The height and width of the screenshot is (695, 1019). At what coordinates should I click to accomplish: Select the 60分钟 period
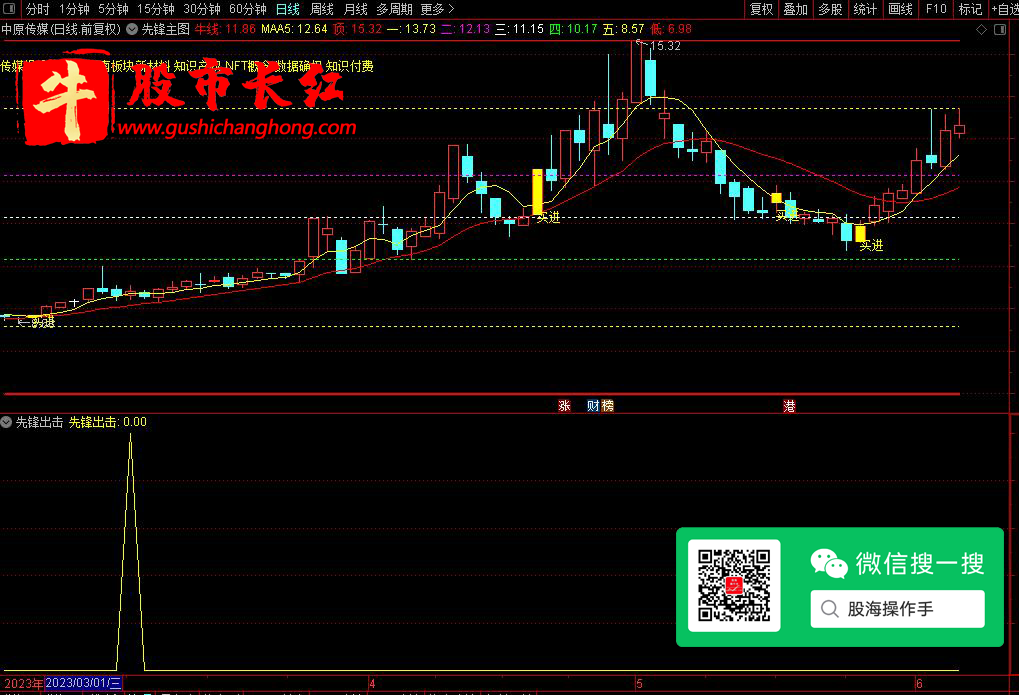[x=248, y=9]
